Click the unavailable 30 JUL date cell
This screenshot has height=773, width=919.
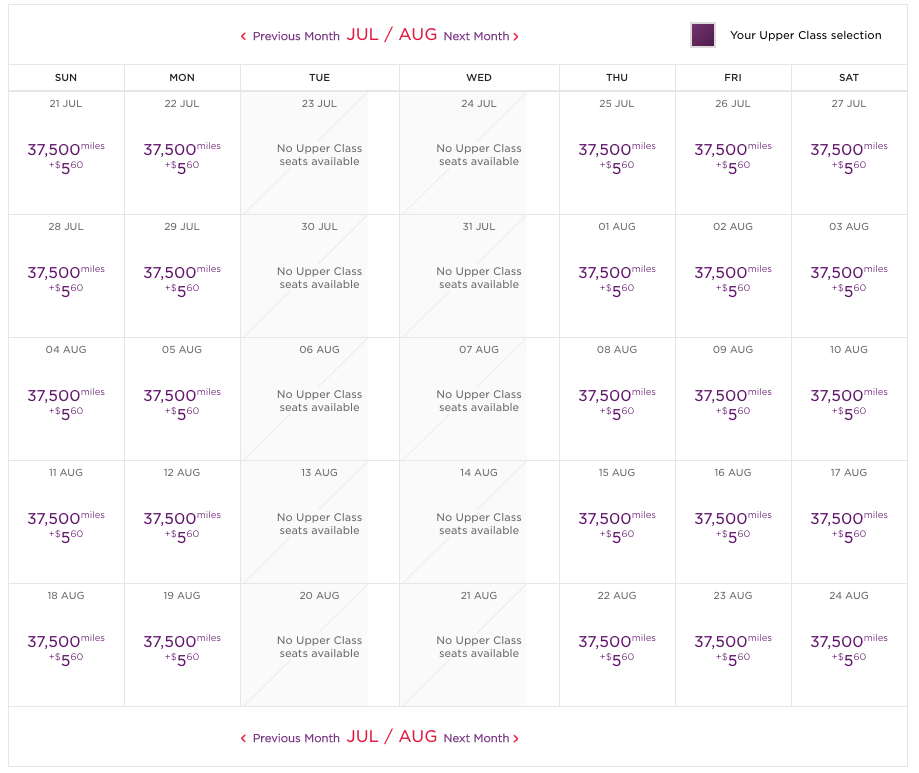(319, 276)
